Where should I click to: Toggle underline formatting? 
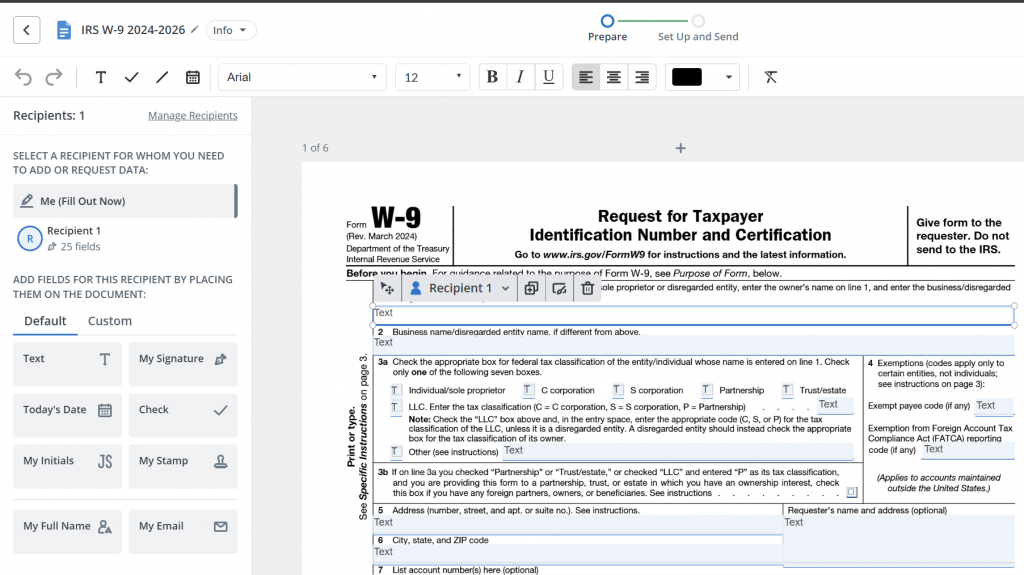point(548,77)
